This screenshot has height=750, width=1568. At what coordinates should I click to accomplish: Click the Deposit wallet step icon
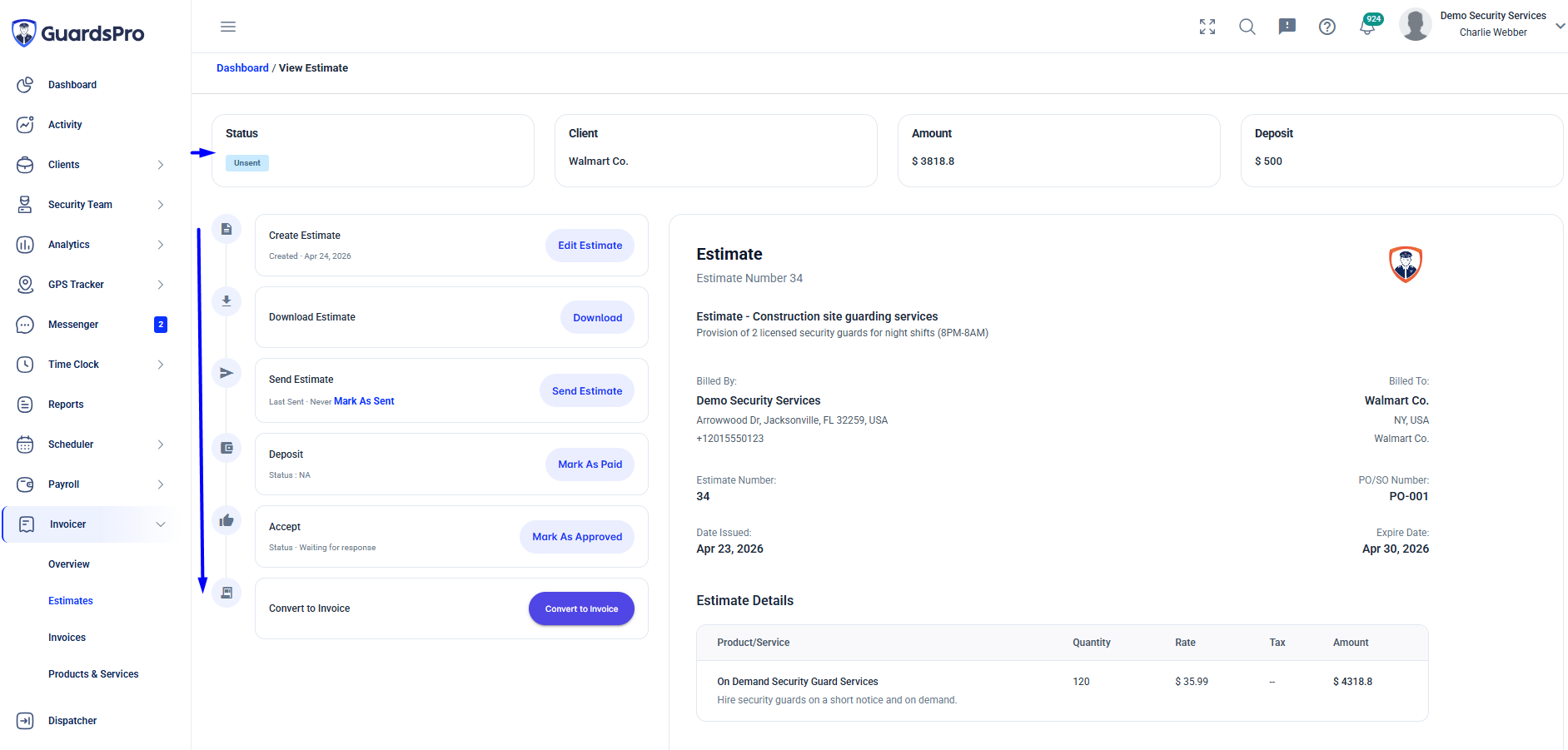226,448
